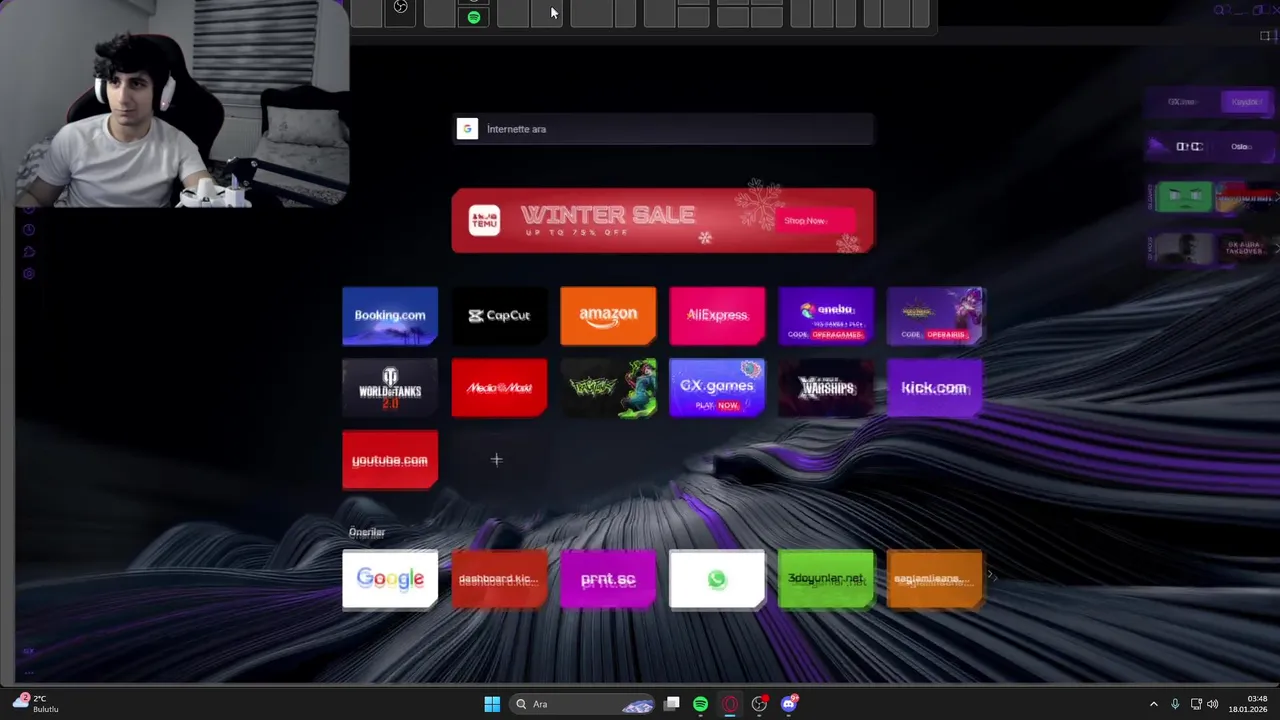Click the OBS icon in top overlay bar
1280x720 pixels.
click(400, 8)
